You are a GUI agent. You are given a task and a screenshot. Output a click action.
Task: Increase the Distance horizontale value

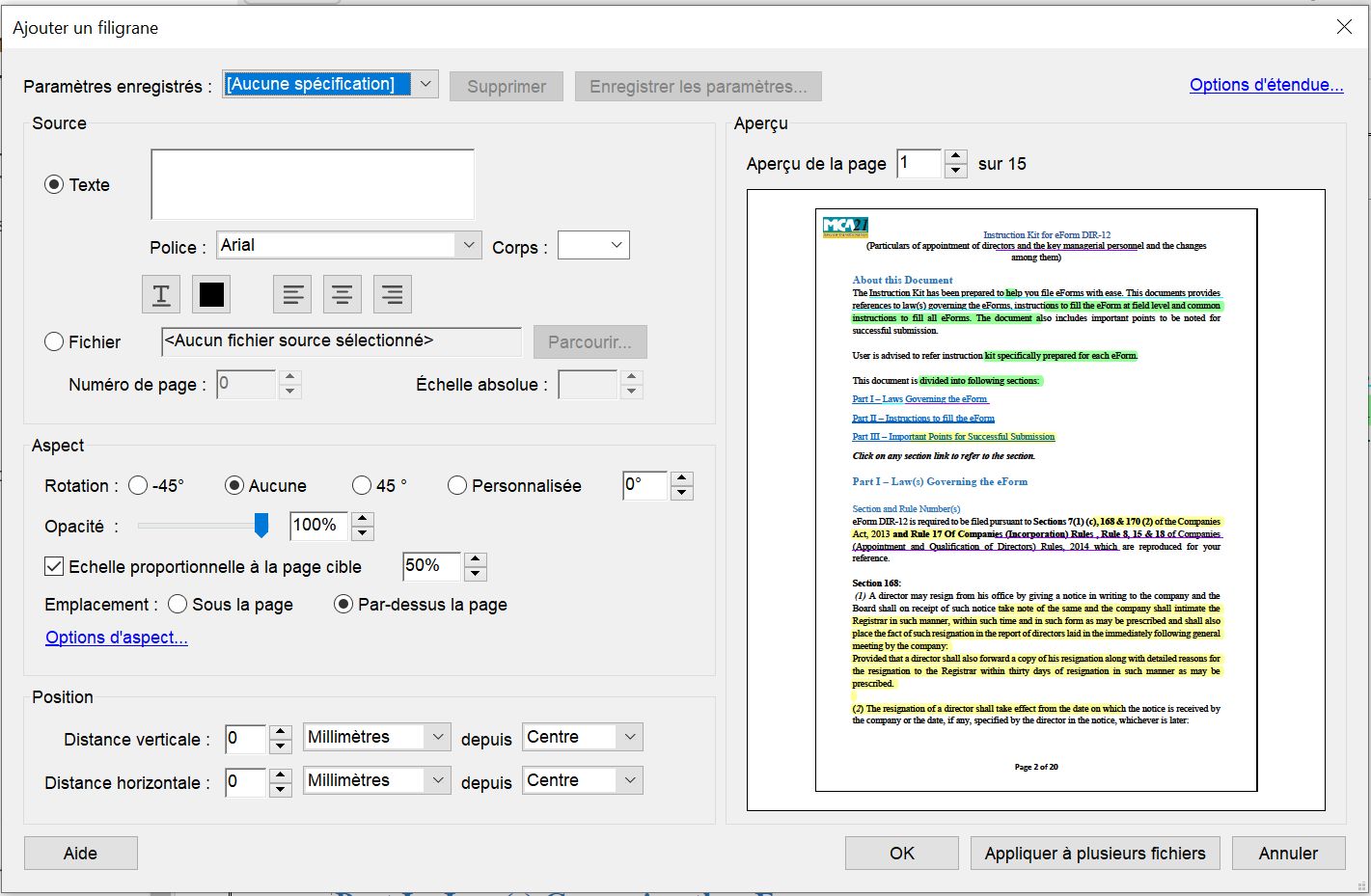point(280,775)
